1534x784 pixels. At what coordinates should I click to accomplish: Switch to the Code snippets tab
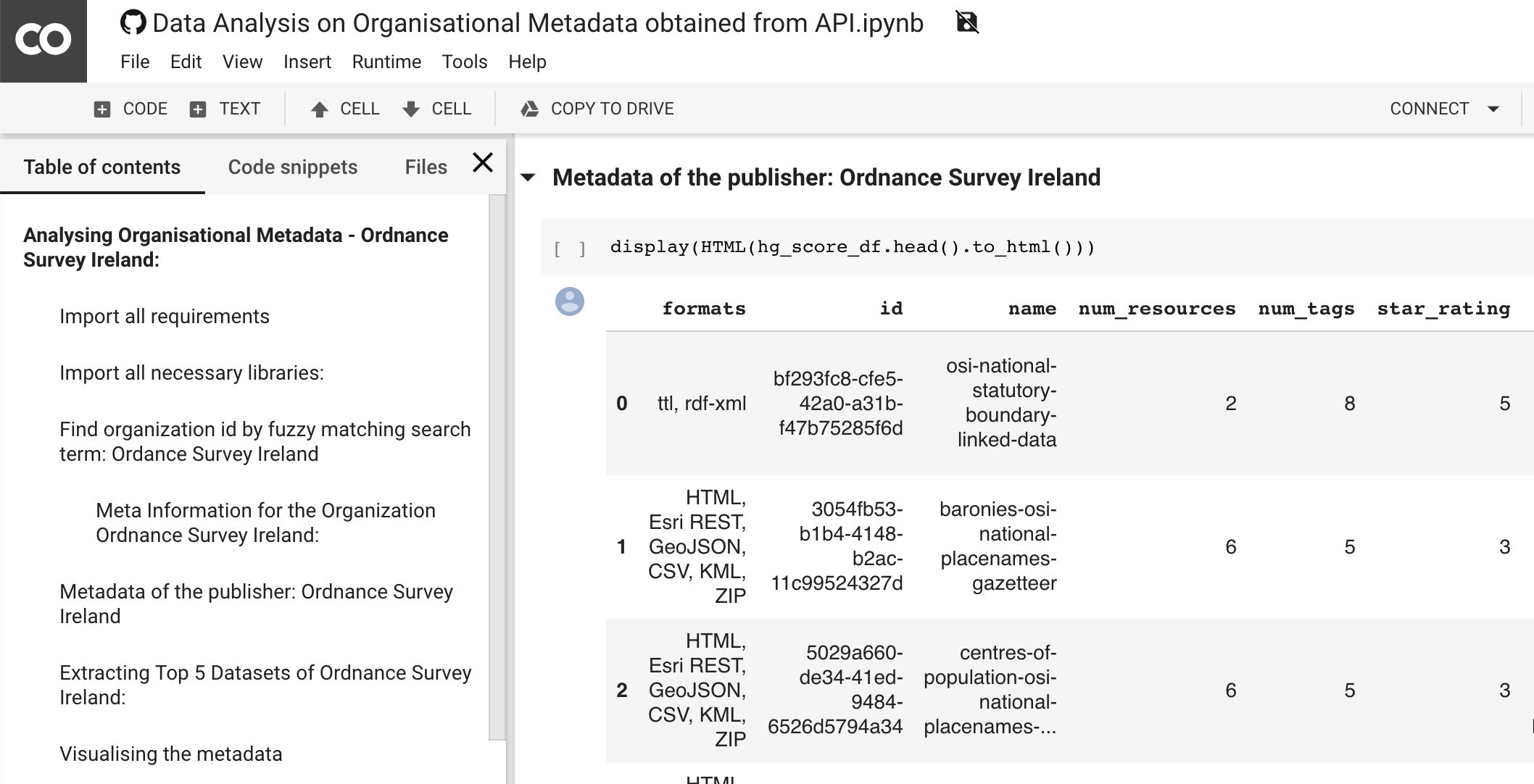[293, 167]
